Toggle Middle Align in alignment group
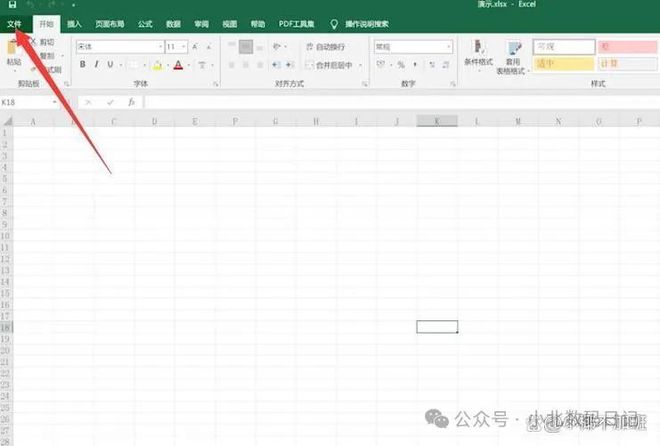660x446 pixels. click(x=246, y=46)
